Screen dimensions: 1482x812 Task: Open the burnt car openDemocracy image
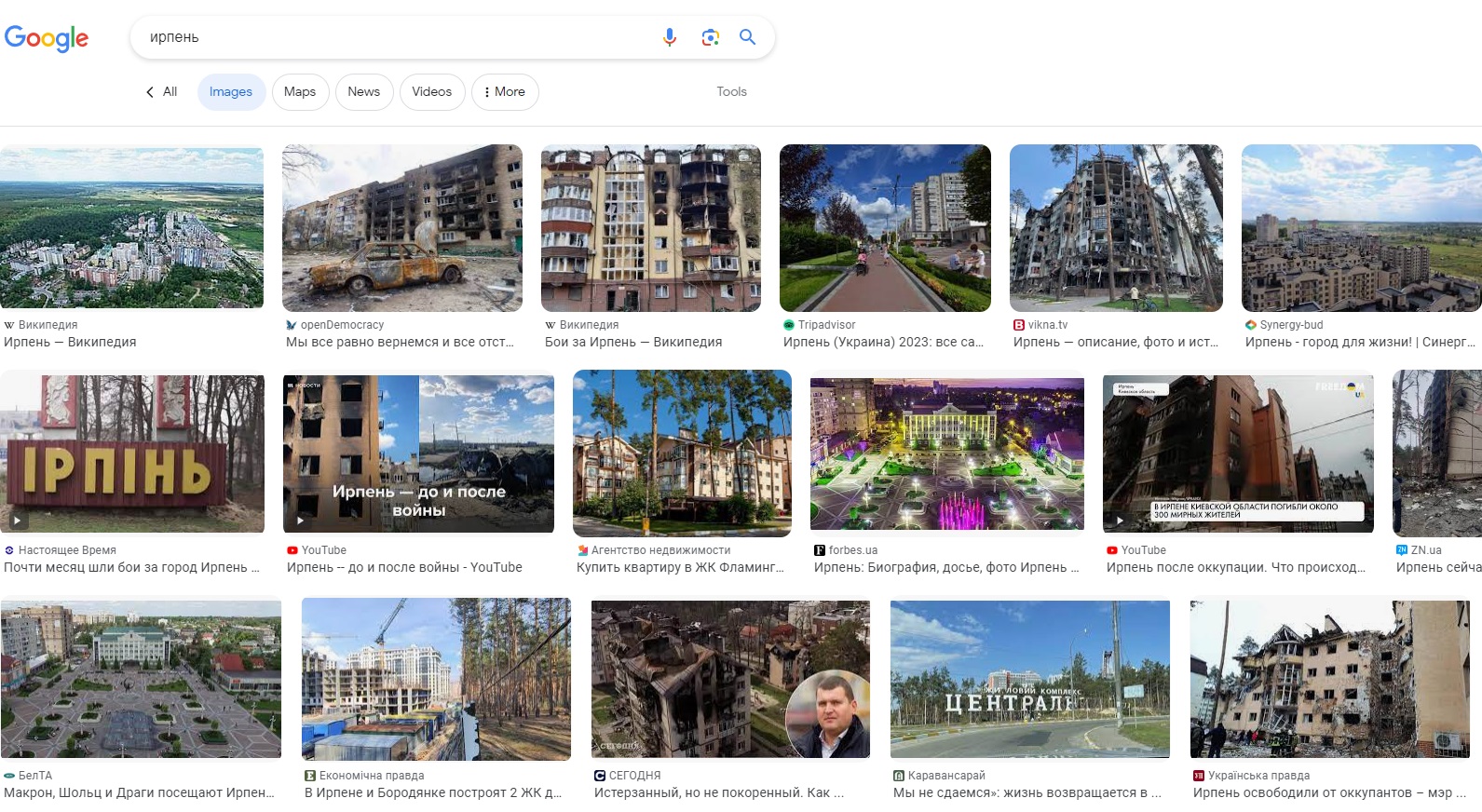pyautogui.click(x=402, y=228)
